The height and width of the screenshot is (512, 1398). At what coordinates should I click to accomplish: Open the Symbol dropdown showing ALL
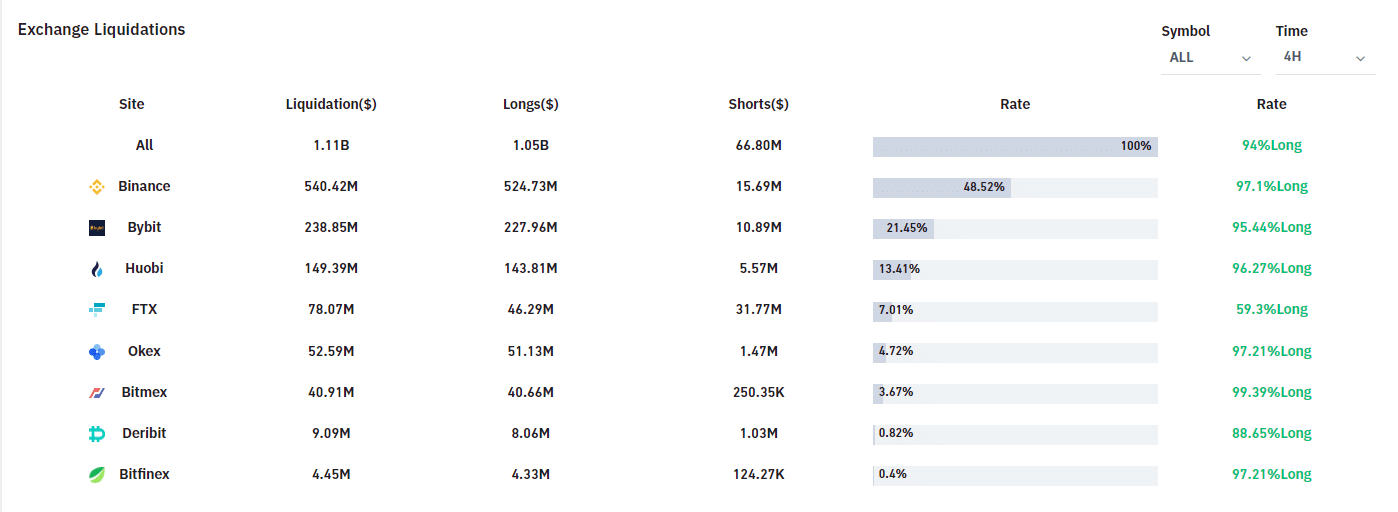coord(1210,58)
